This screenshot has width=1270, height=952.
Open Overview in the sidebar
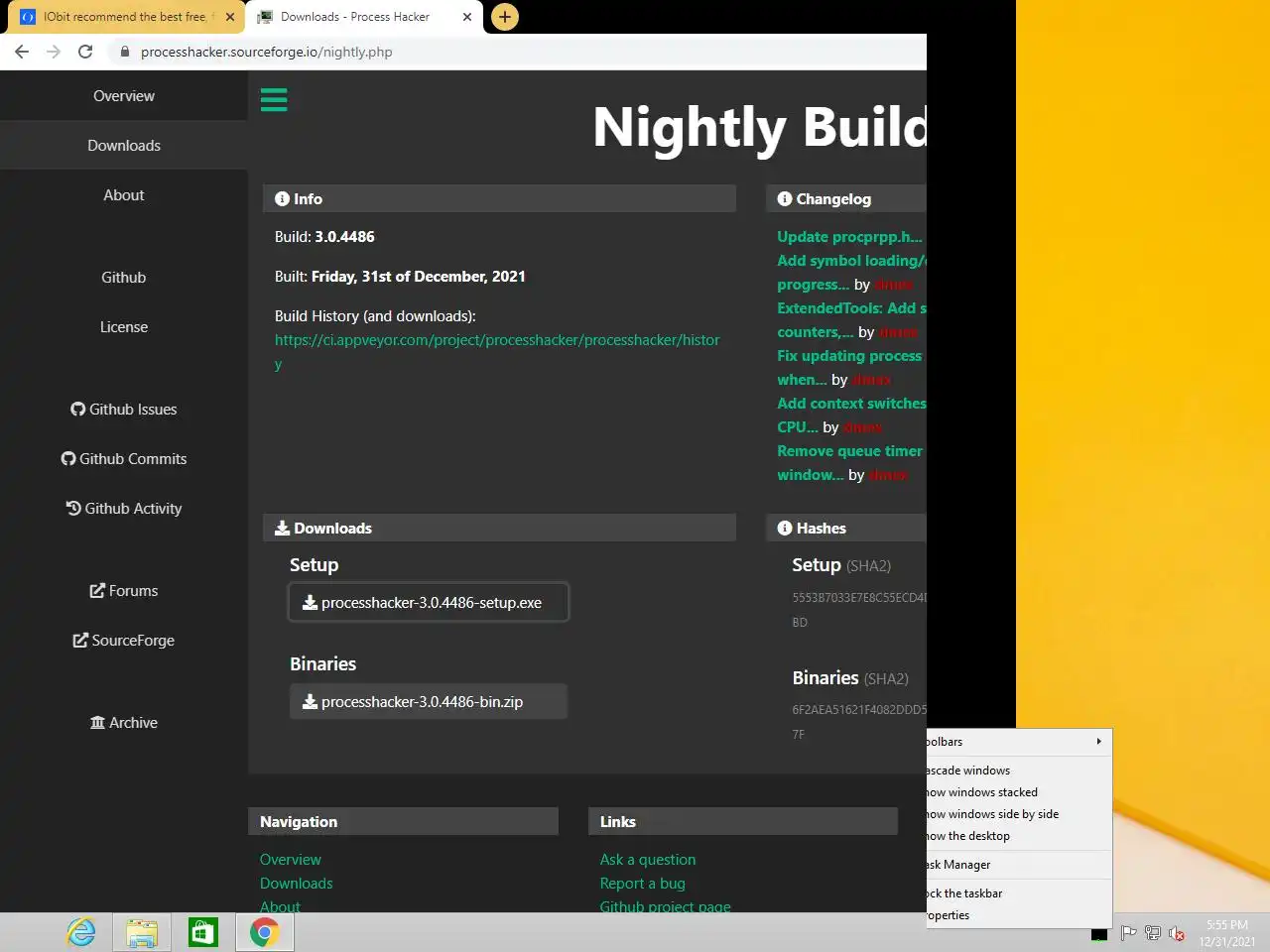(124, 96)
